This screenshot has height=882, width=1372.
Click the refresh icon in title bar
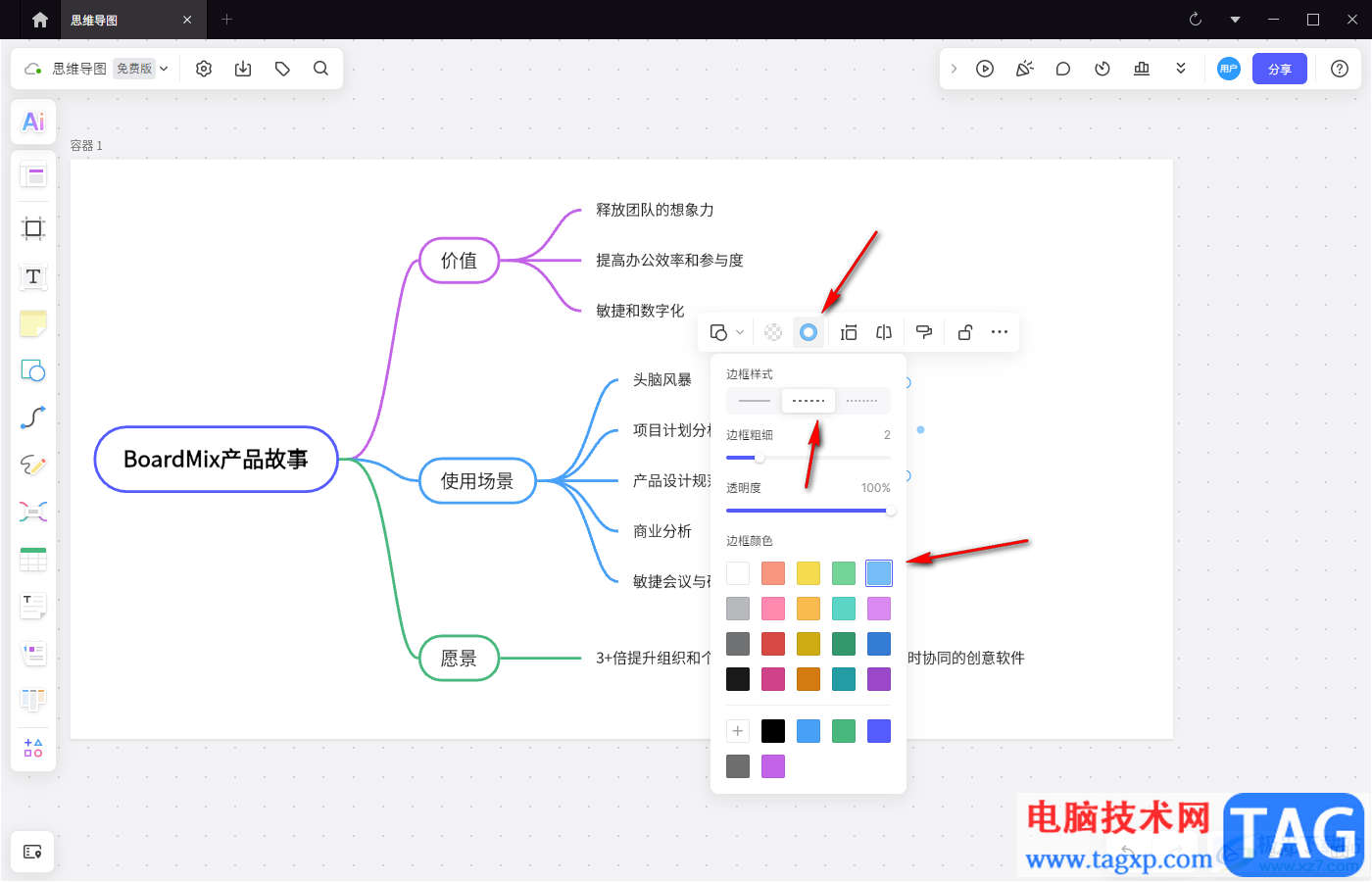(x=1196, y=20)
